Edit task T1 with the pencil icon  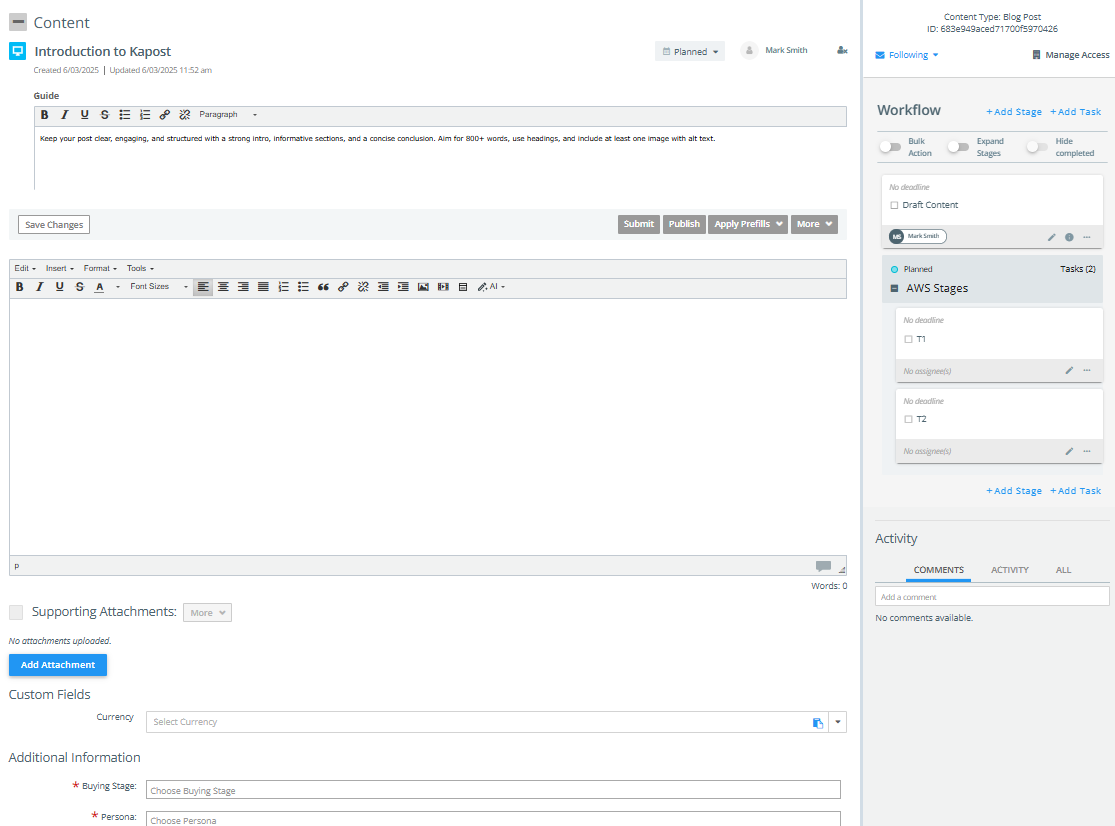pos(1069,370)
